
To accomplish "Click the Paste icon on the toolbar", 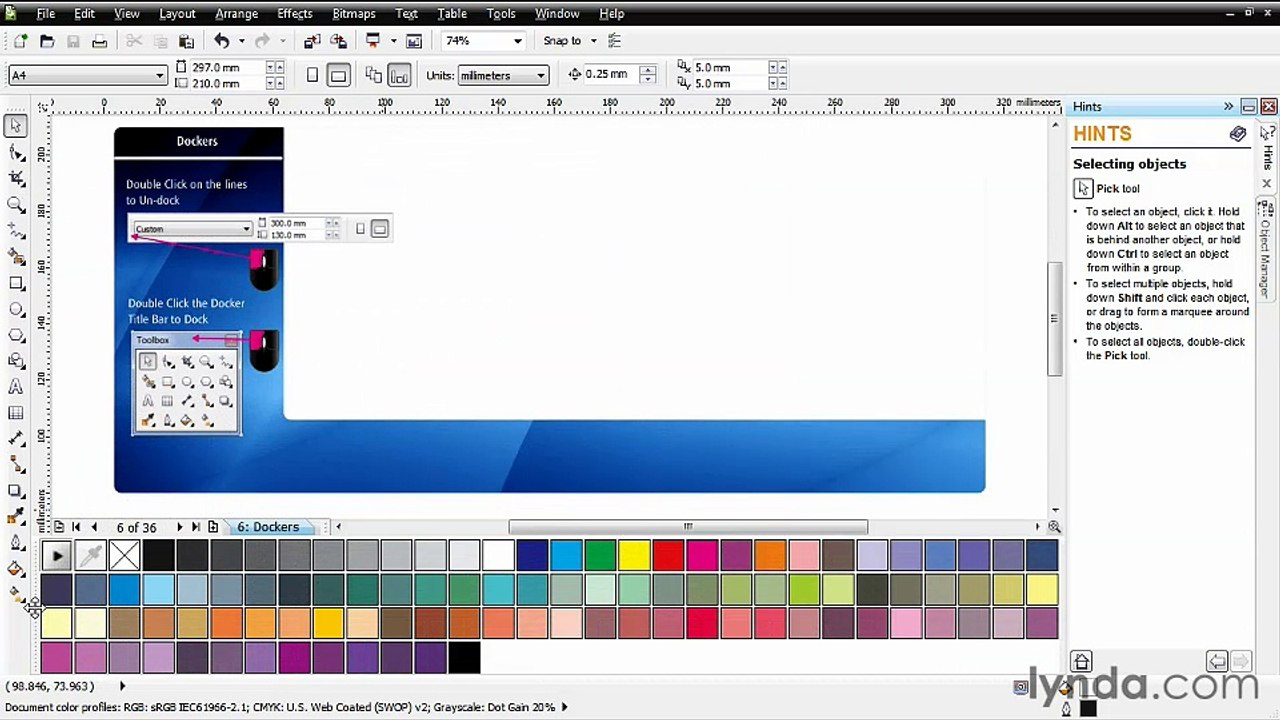I will (186, 41).
